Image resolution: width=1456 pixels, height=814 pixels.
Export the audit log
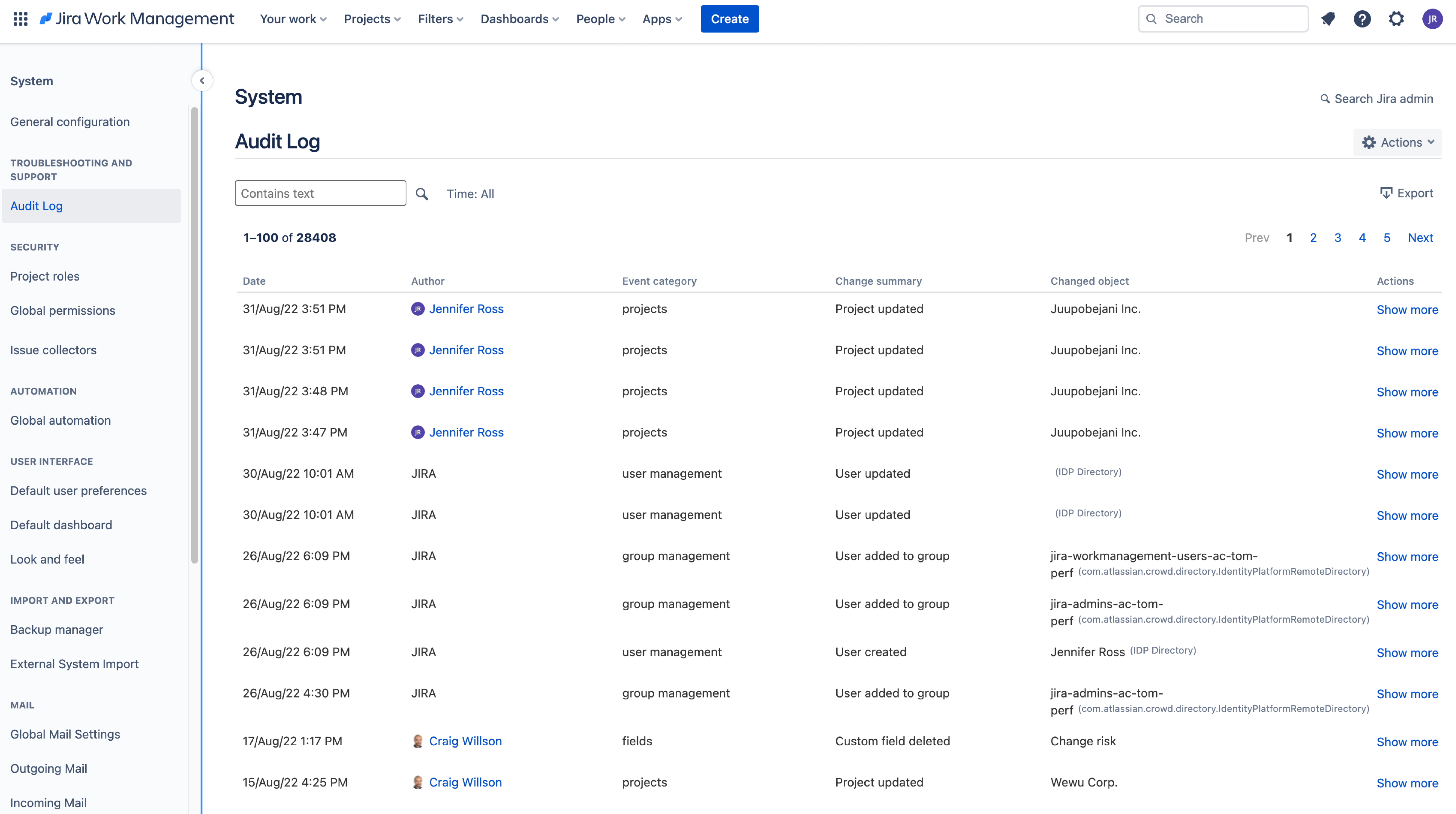tap(1407, 193)
